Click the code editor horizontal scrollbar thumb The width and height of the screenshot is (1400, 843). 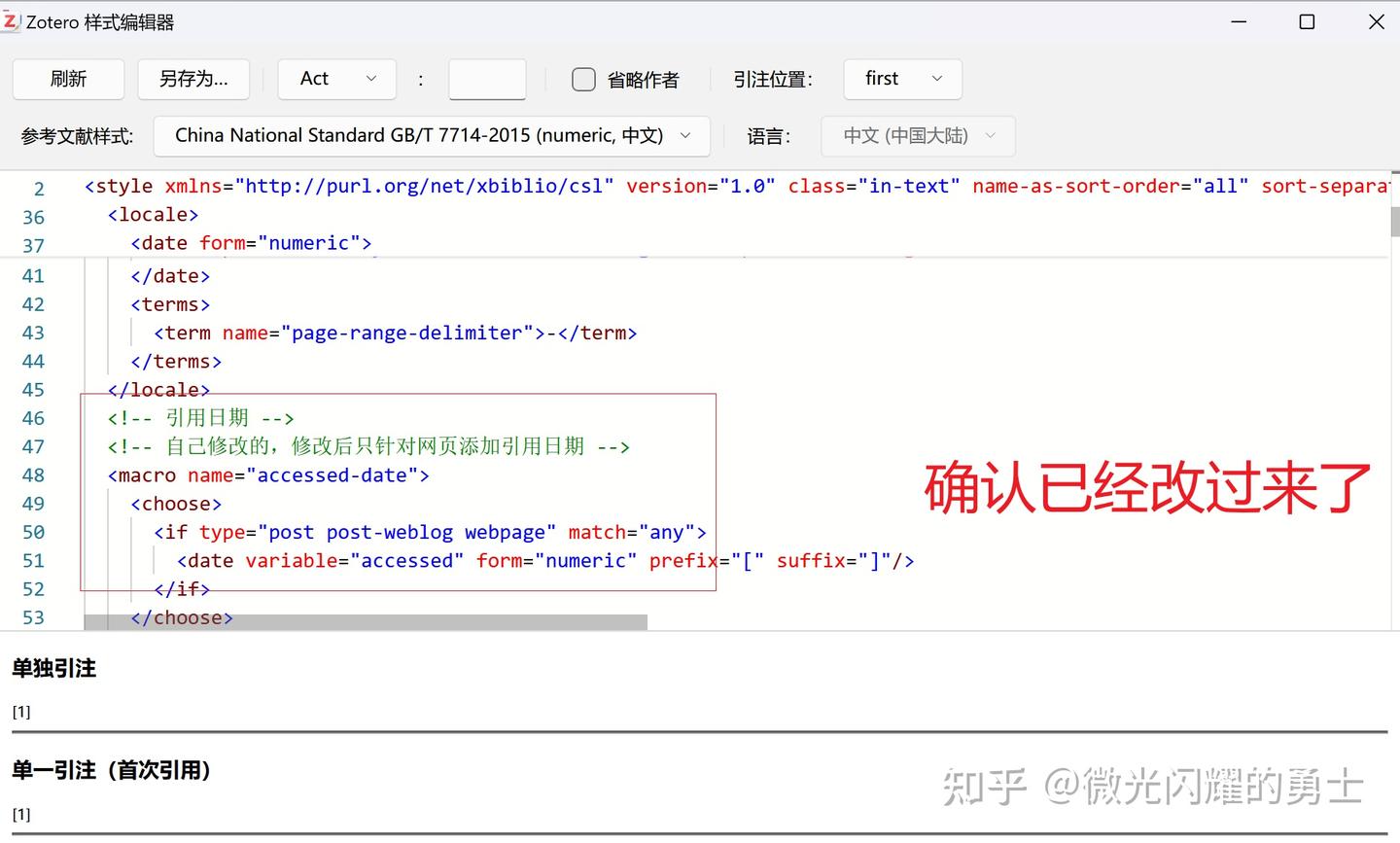pyautogui.click(x=366, y=621)
